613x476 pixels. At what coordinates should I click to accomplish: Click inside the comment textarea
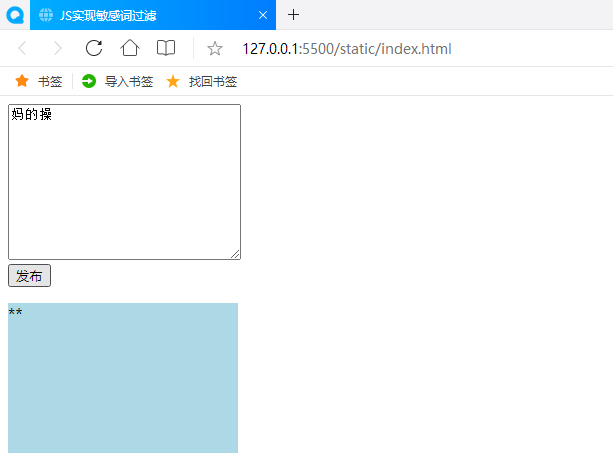point(124,182)
